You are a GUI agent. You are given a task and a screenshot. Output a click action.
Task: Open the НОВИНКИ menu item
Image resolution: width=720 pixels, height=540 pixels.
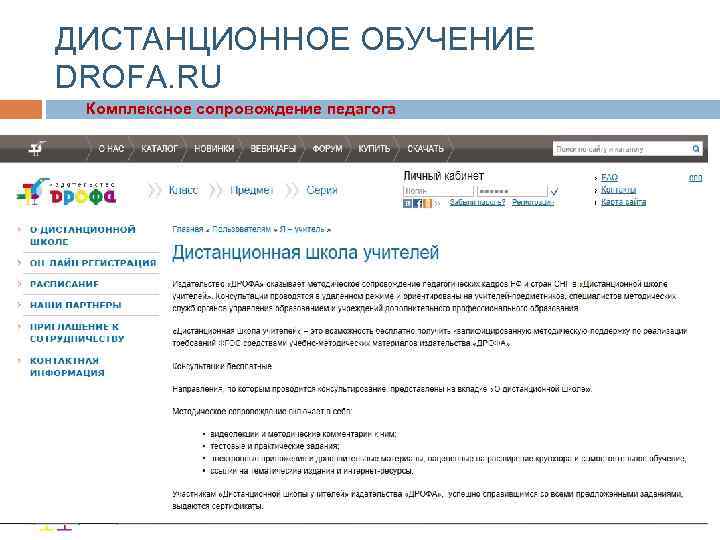pos(214,149)
